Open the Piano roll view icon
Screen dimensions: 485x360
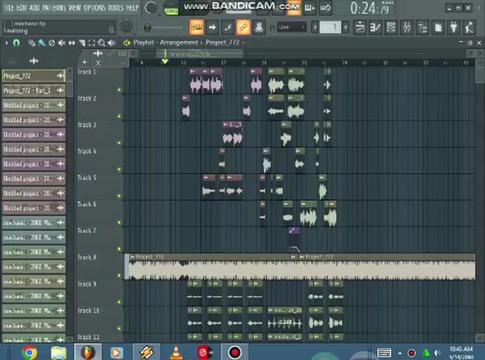[375, 27]
